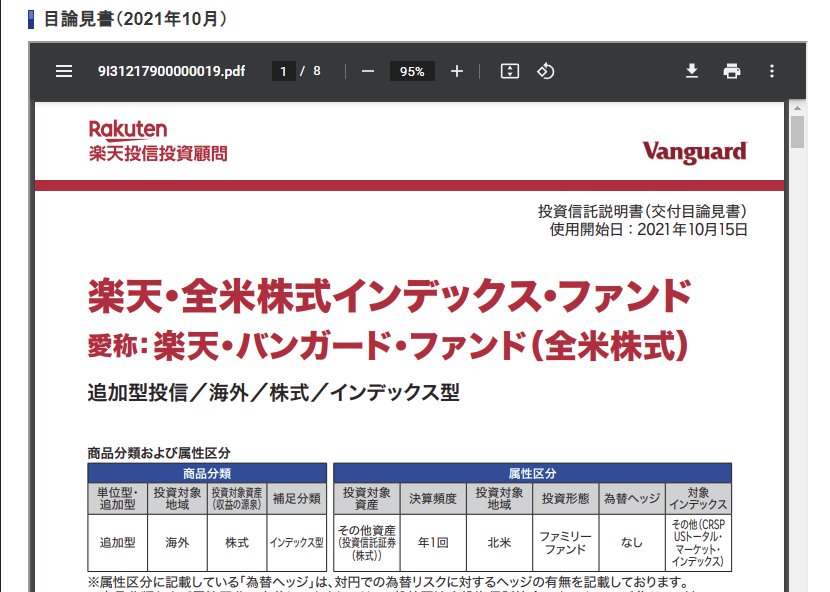Click the 対象インデックス column header

[698, 498]
